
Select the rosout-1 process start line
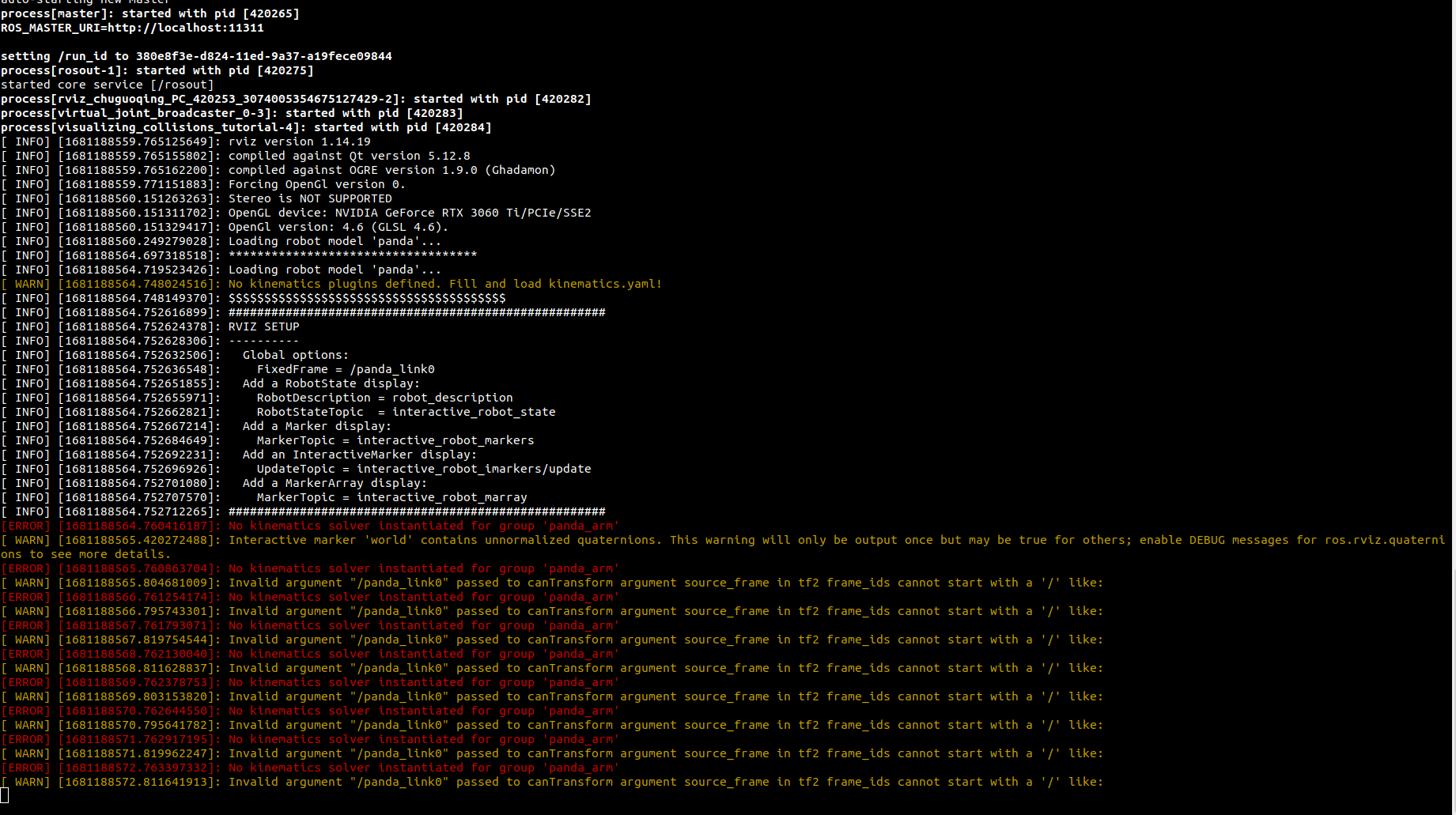(x=158, y=70)
